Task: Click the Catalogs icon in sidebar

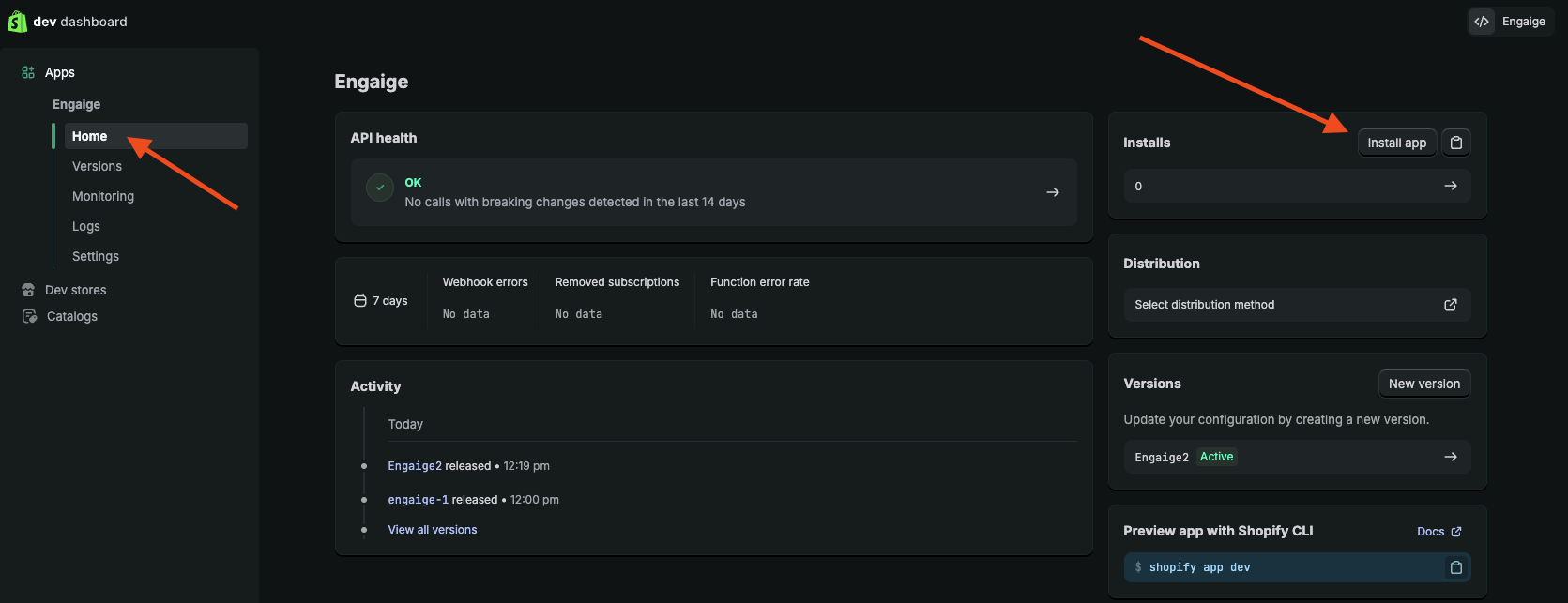Action: 29,316
